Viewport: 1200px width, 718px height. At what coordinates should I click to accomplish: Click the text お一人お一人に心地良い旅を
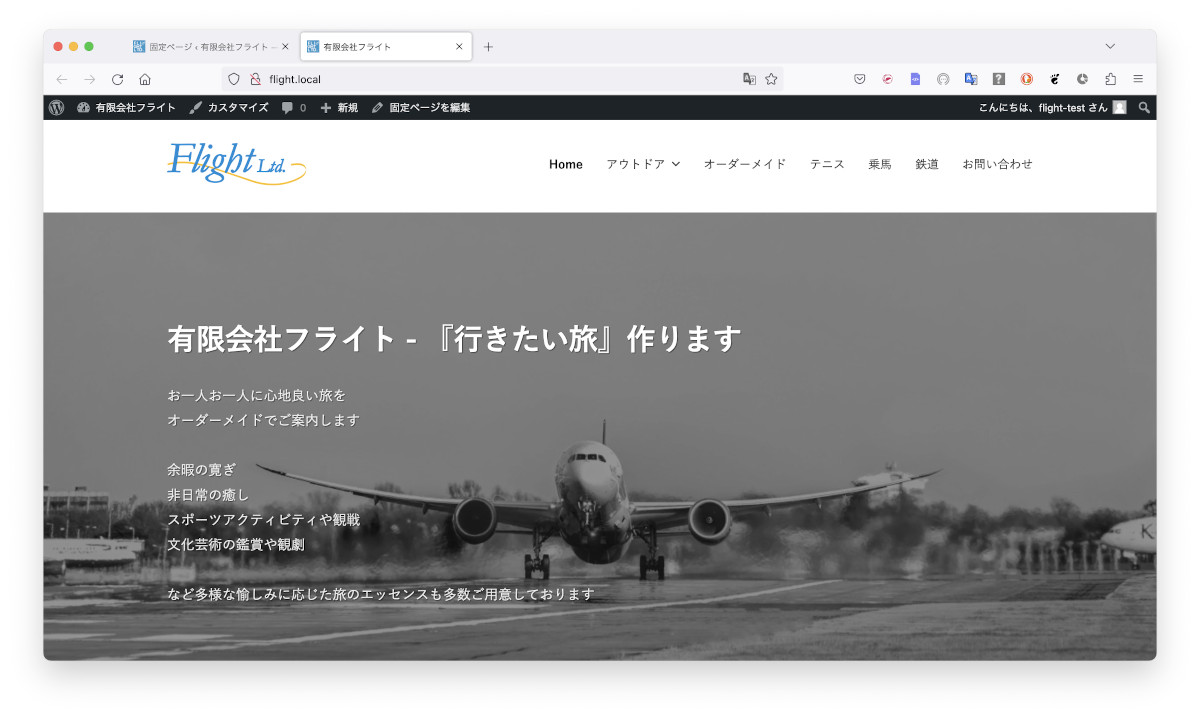pos(257,395)
